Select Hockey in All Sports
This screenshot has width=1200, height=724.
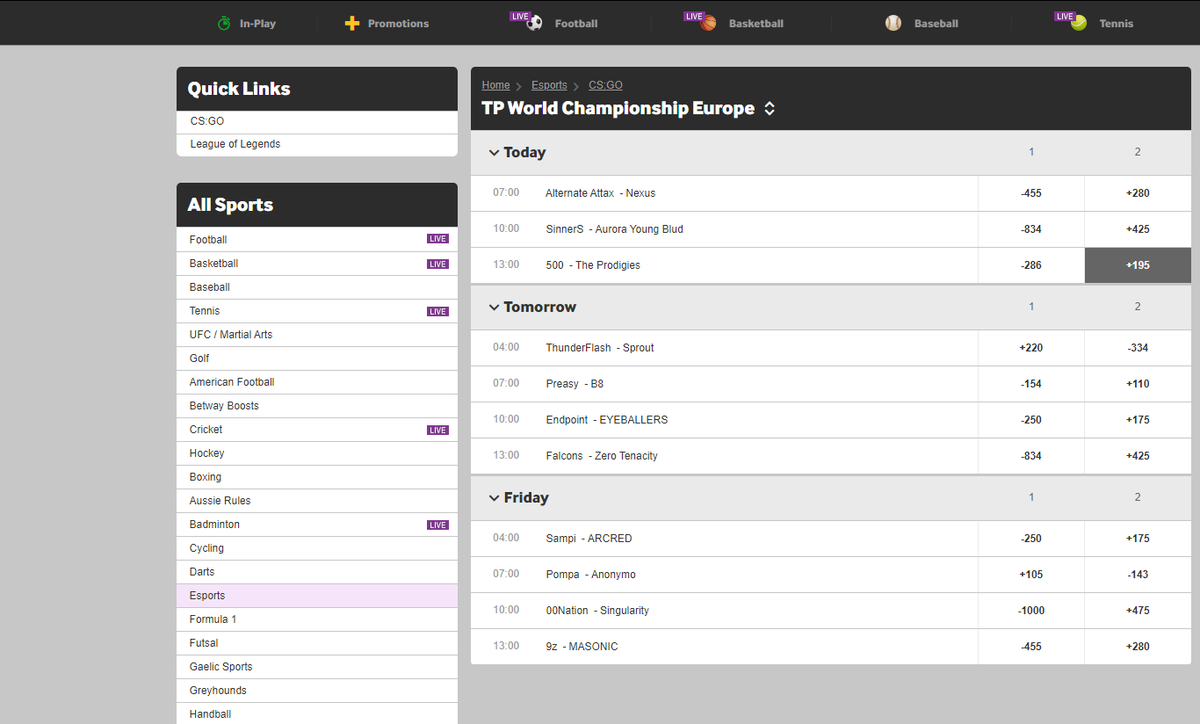pyautogui.click(x=317, y=453)
